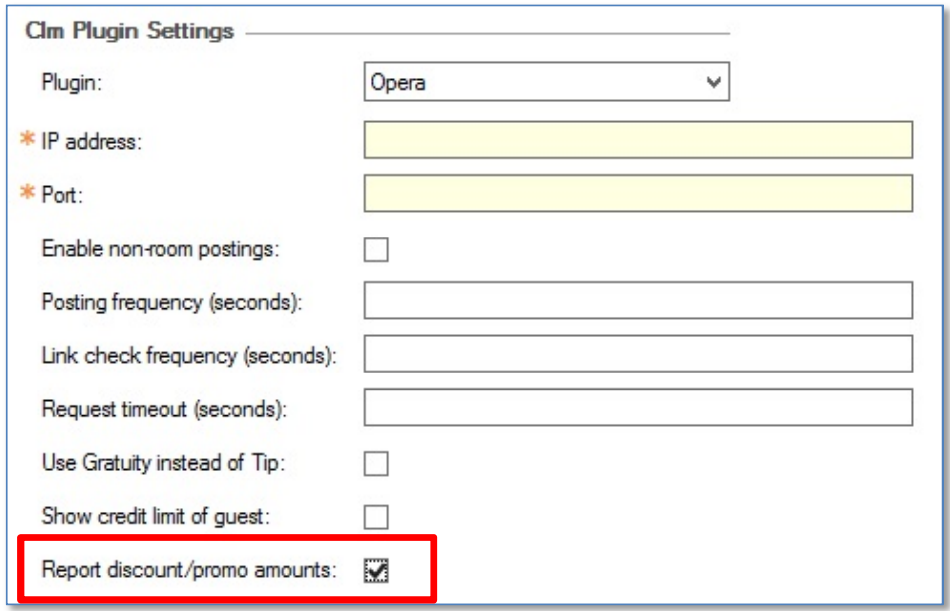Image resolution: width=950 pixels, height=611 pixels.
Task: Enable the non-room postings checkbox
Action: (x=376, y=249)
